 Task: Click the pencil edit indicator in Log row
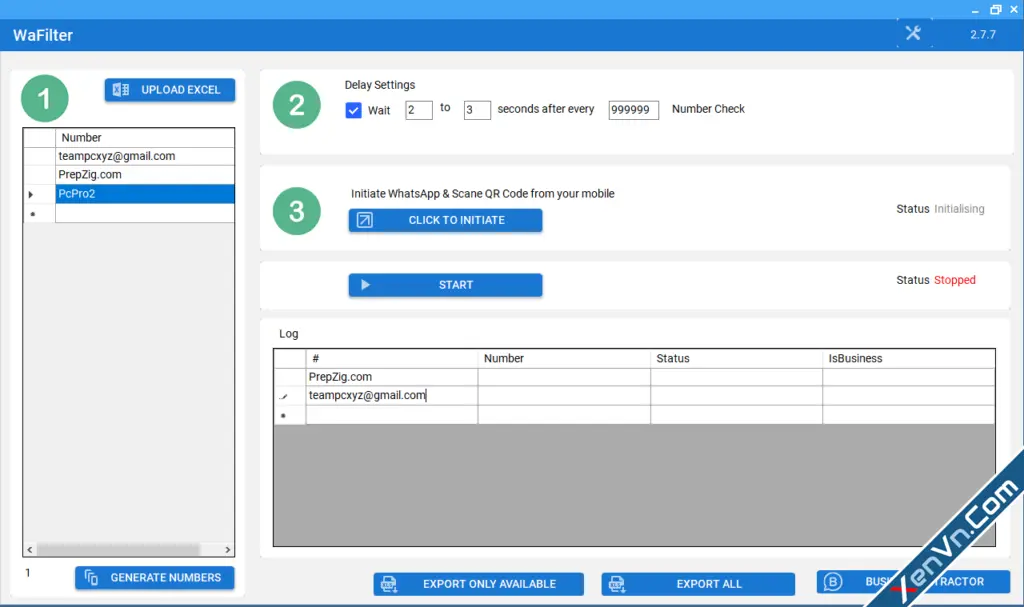click(x=284, y=396)
